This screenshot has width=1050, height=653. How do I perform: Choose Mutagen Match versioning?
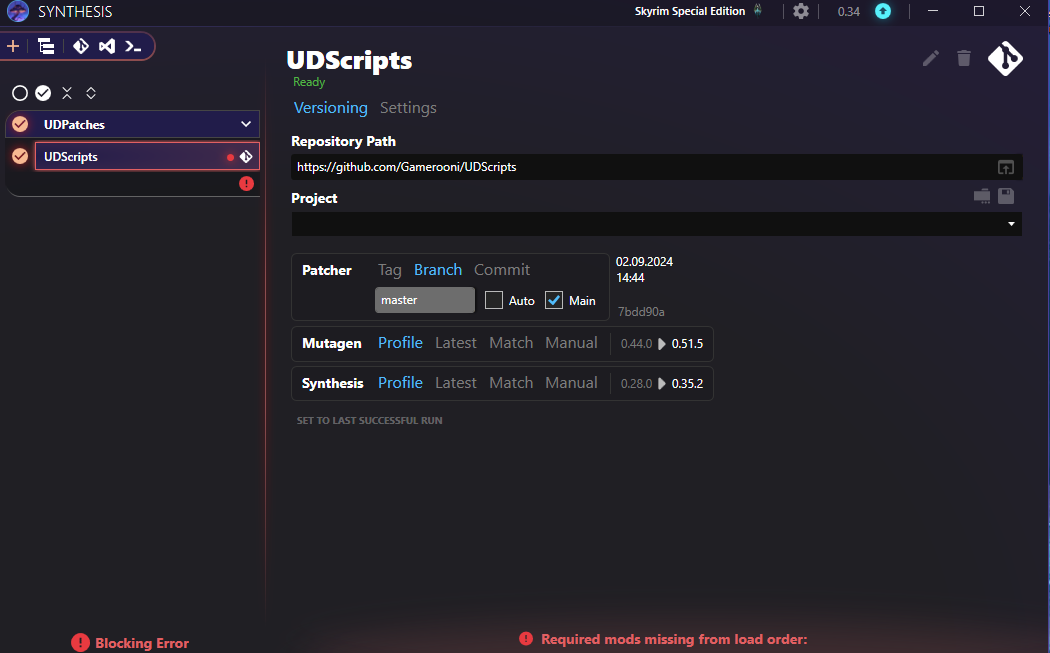pos(511,343)
